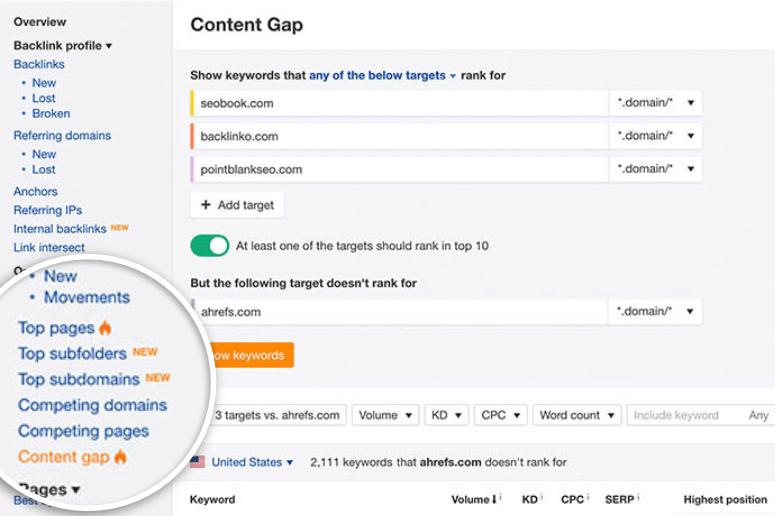Open Internal backlinks report

point(59,229)
